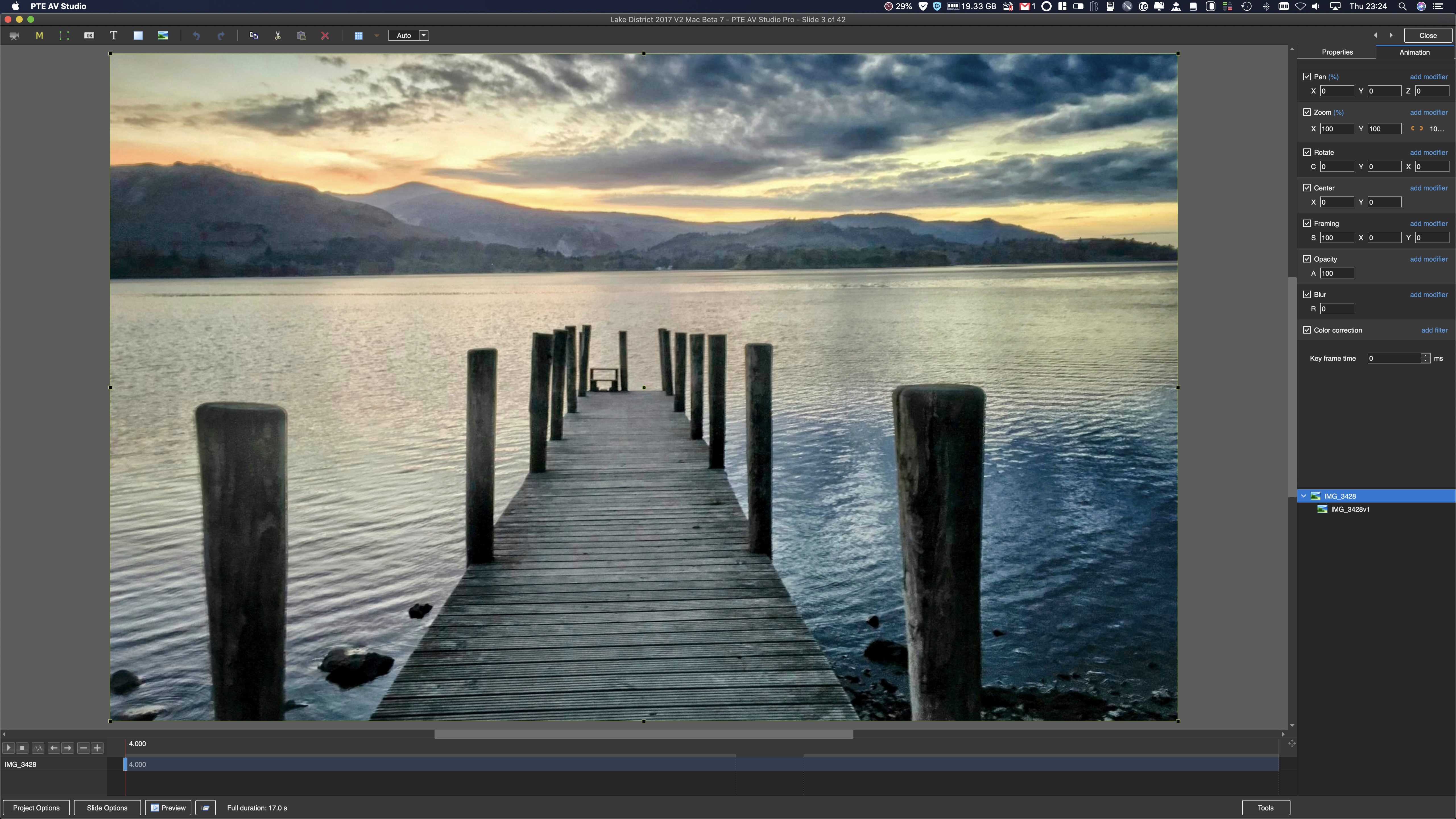
Task: Toggle the Opacity checkbox
Action: (x=1307, y=259)
